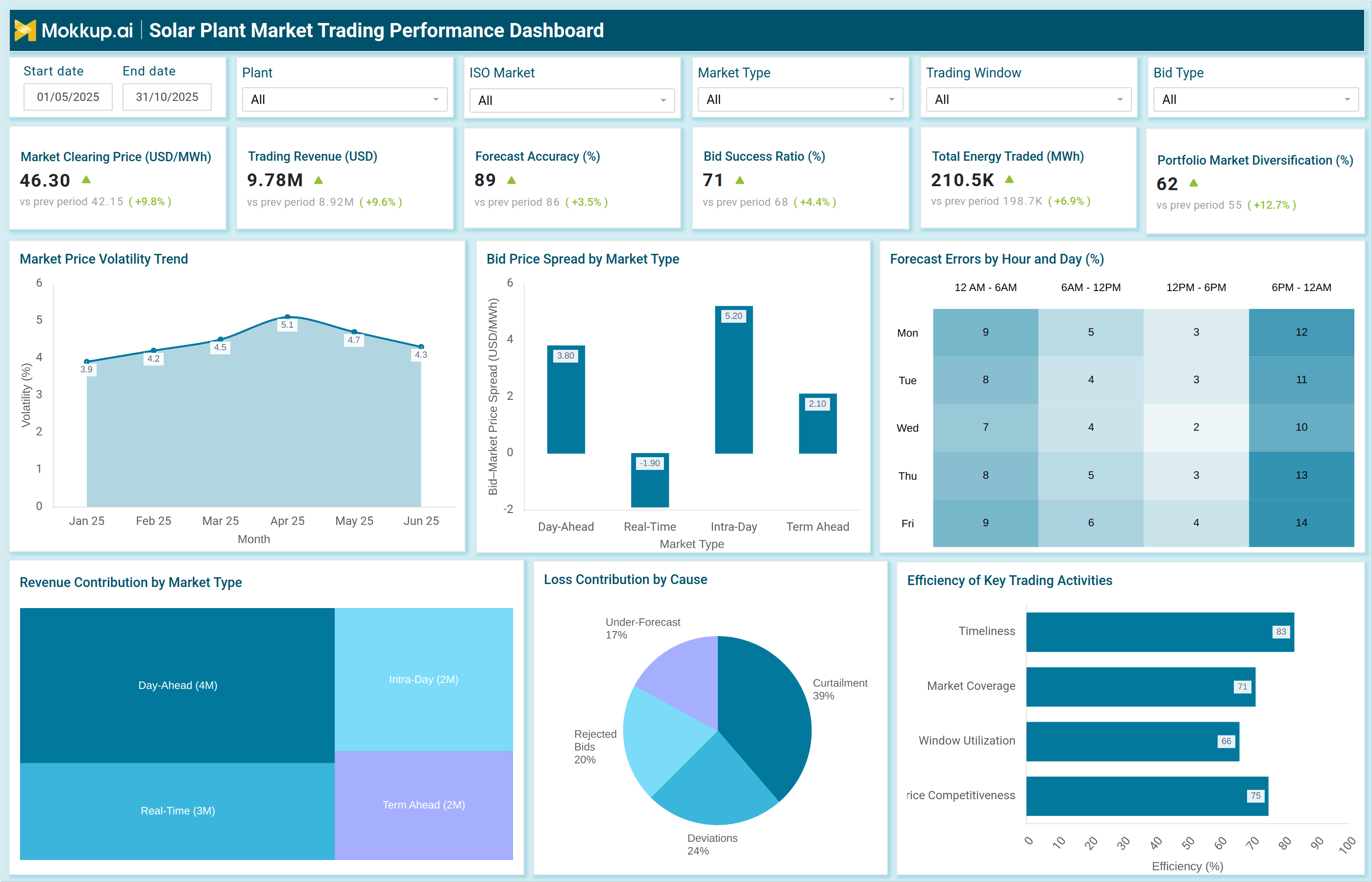This screenshot has height=882, width=1372.
Task: Select the Price Competitiveness efficiency bar 75
Action: click(x=1147, y=796)
